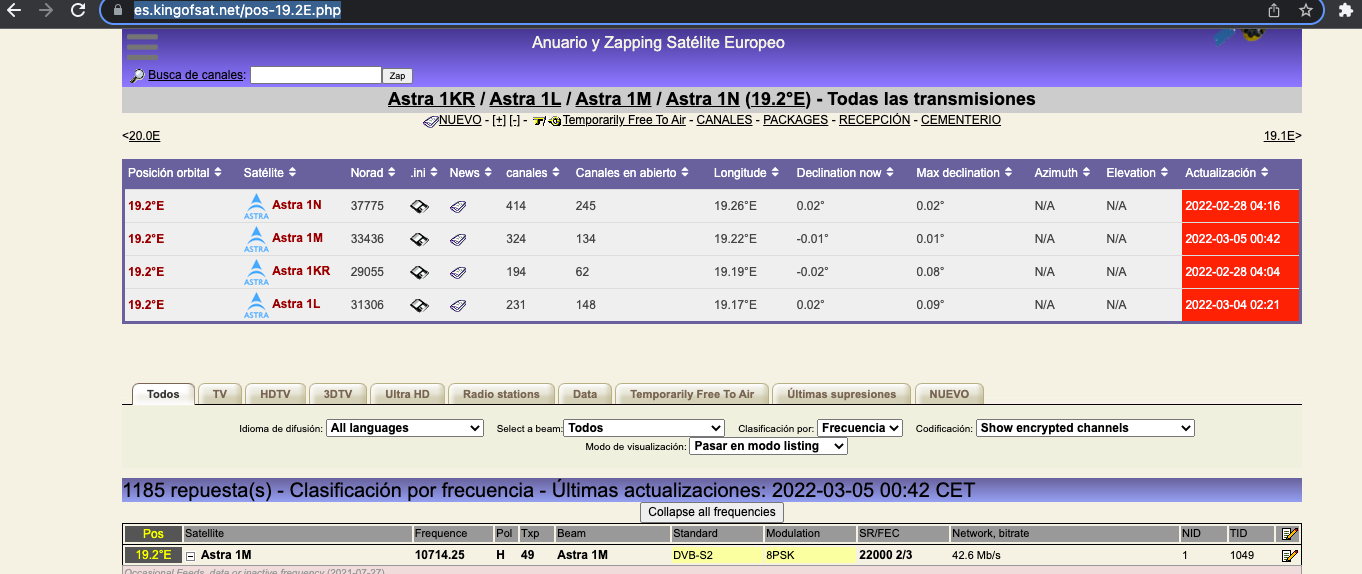Open the Idioma de difusión dropdown

(405, 428)
